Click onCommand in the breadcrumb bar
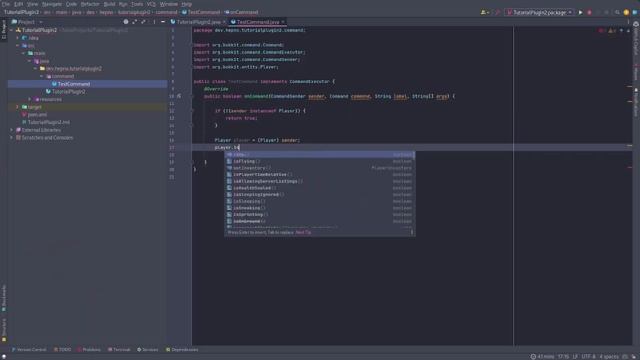Screen dimensions: 640x360 (x=241, y=12)
